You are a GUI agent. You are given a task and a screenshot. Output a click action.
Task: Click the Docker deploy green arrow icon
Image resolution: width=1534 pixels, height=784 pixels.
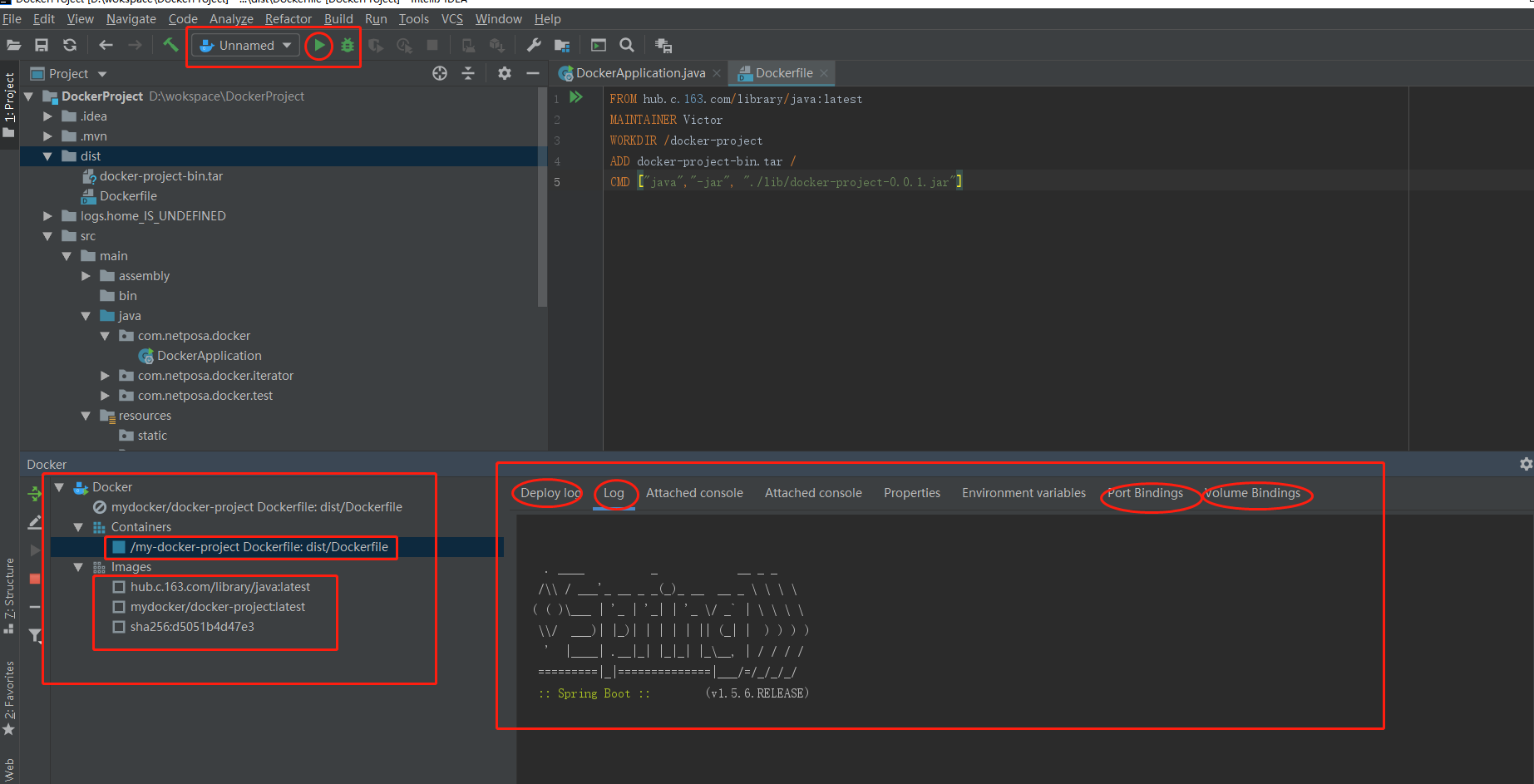coord(35,494)
